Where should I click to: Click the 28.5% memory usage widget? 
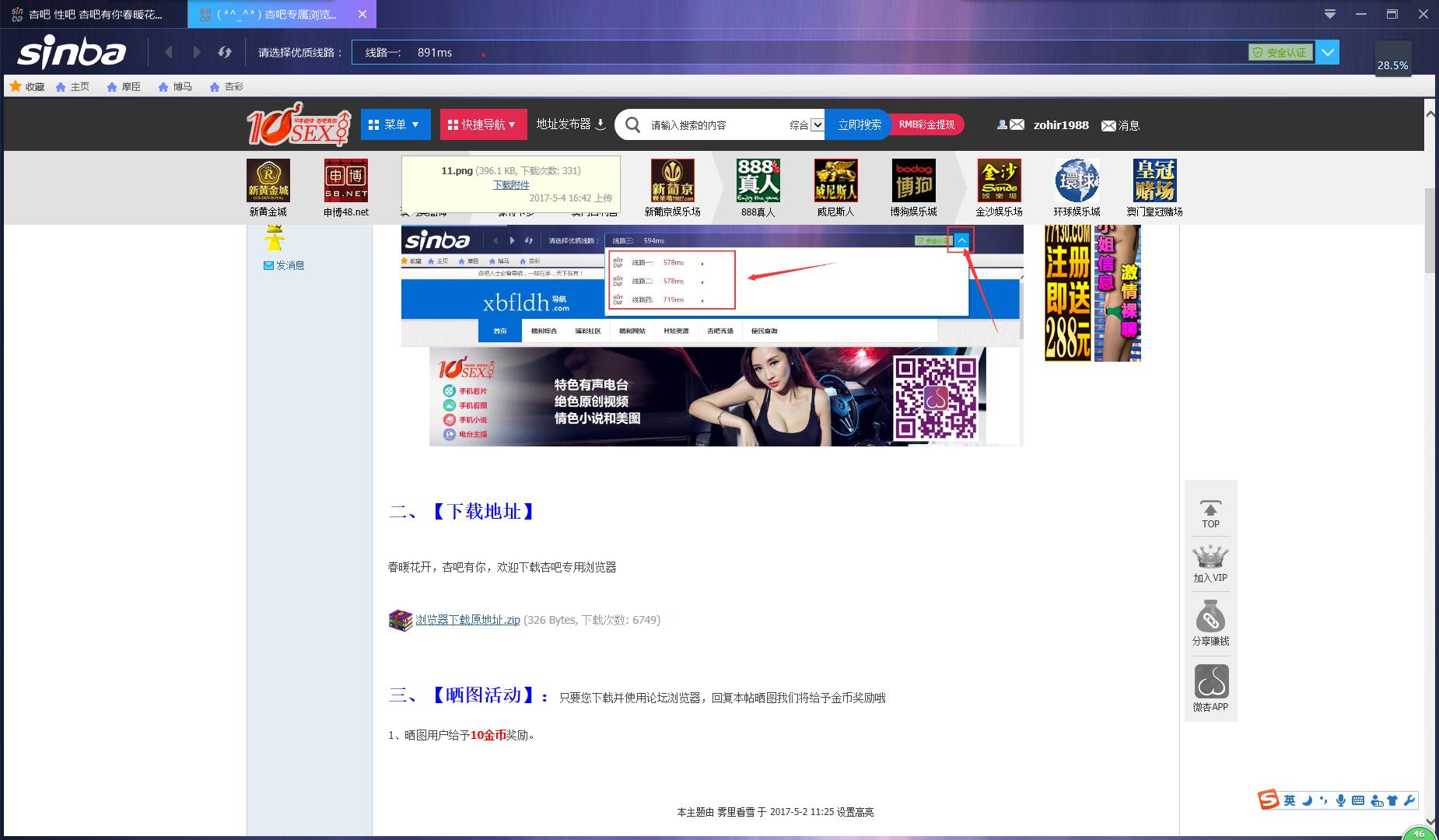(x=1392, y=58)
